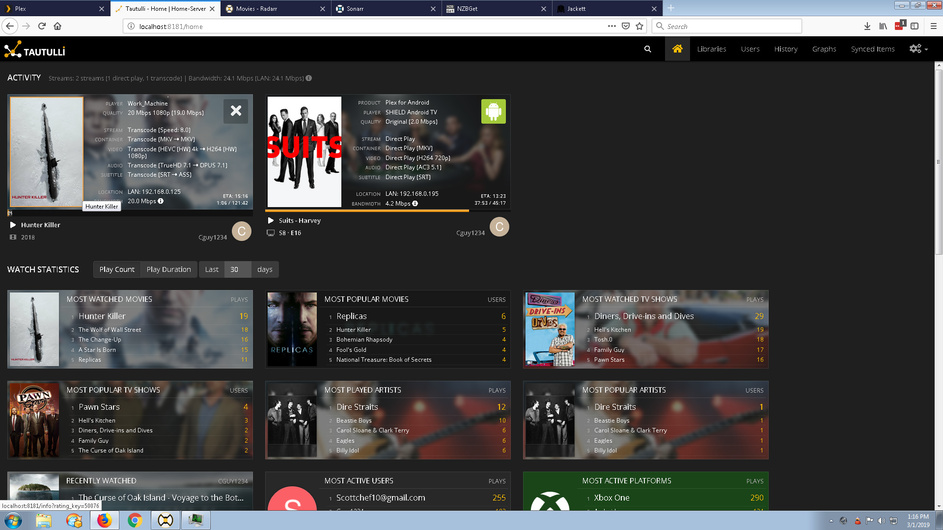The image size is (943, 530).
Task: Click the S8 · E16 episode label
Action: point(290,233)
